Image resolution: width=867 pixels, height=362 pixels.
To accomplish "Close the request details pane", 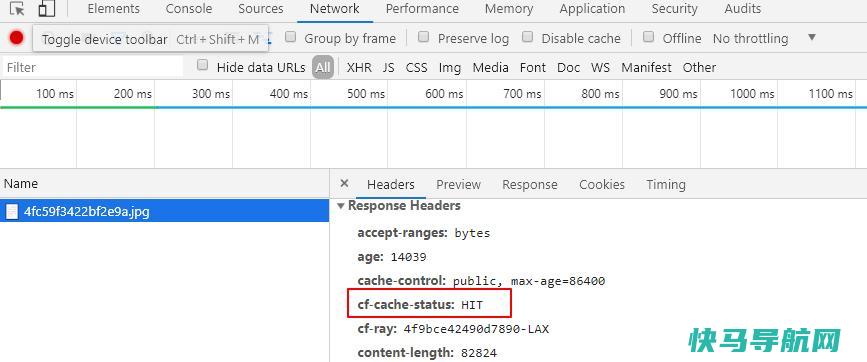I will pos(344,183).
